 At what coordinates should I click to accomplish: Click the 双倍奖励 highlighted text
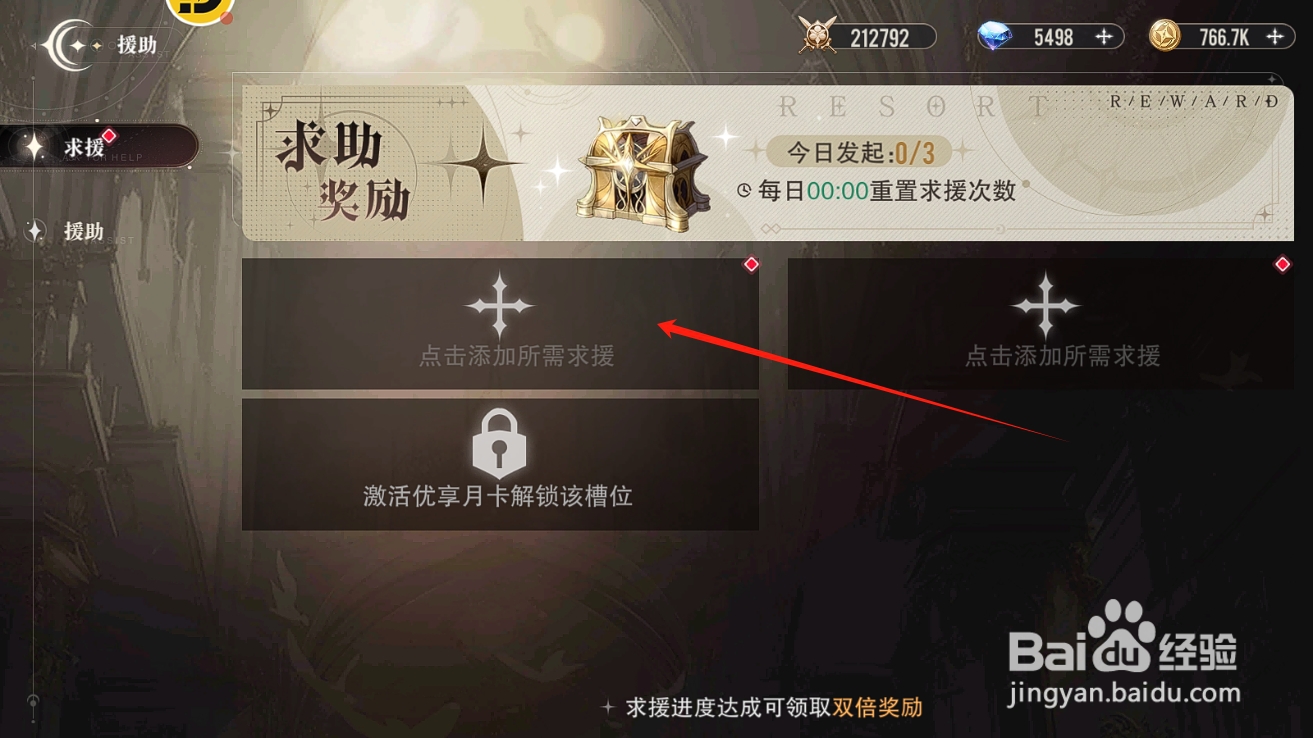tap(877, 708)
